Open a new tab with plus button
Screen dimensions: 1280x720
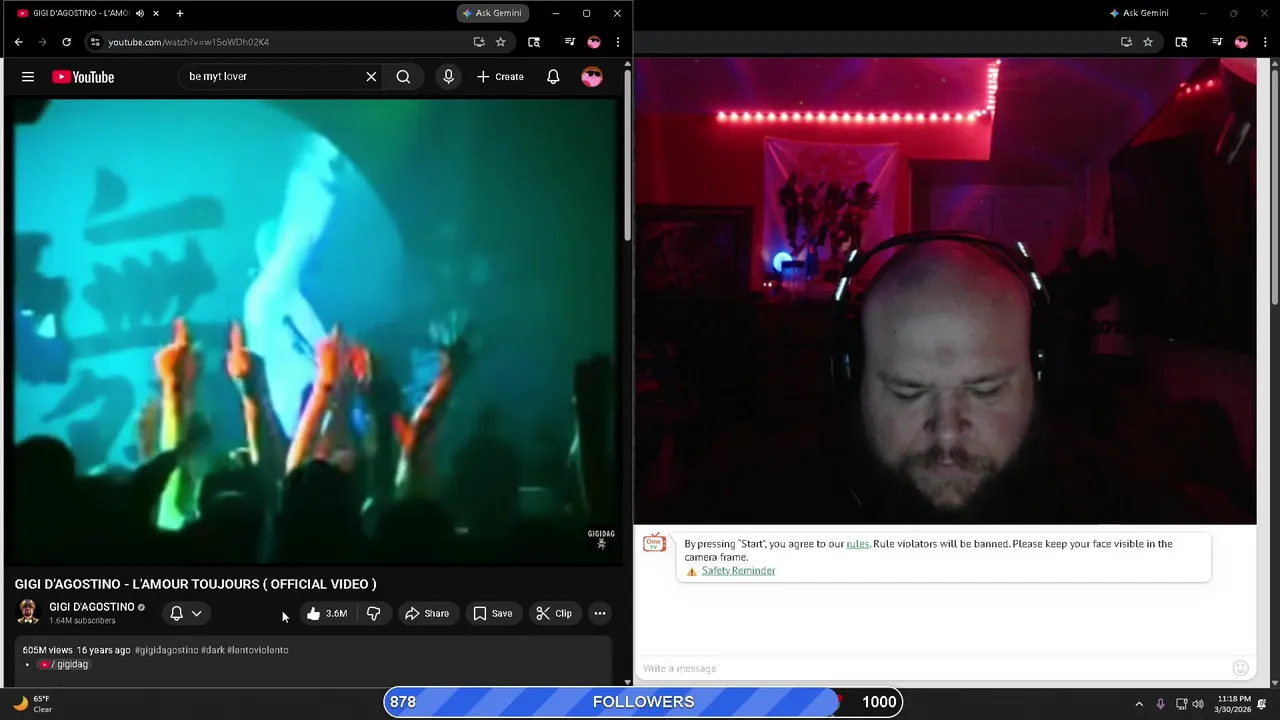point(180,13)
